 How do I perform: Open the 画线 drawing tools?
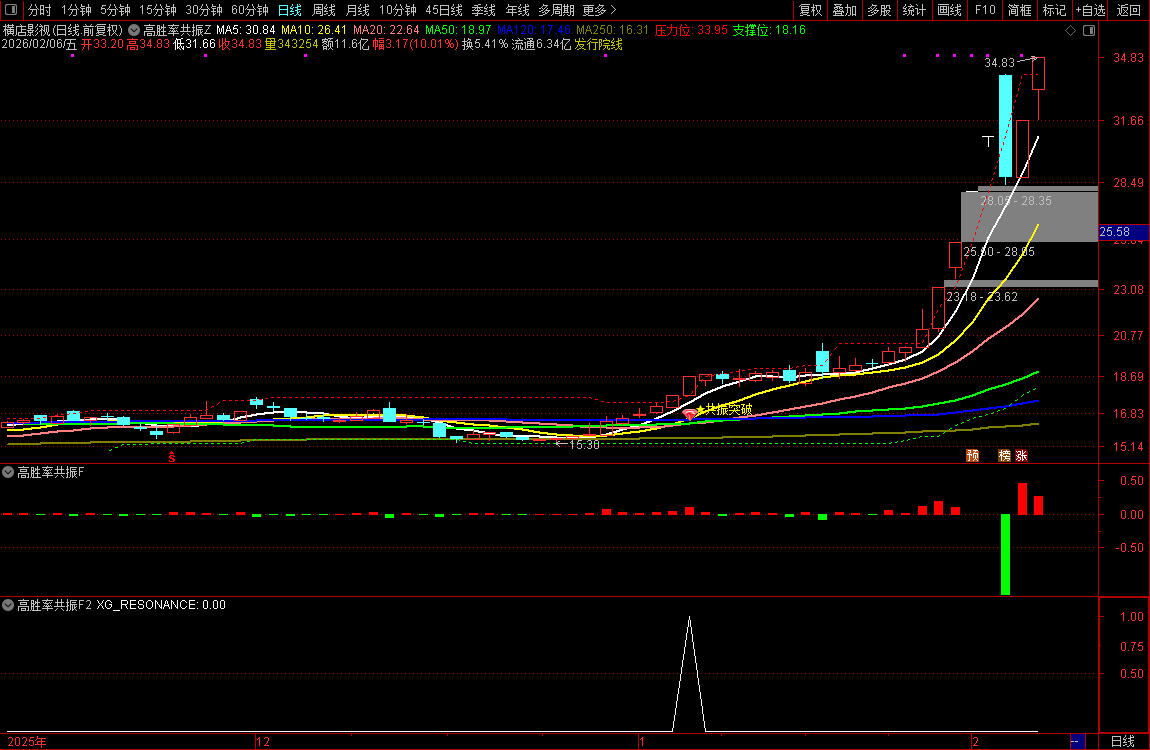pyautogui.click(x=949, y=10)
